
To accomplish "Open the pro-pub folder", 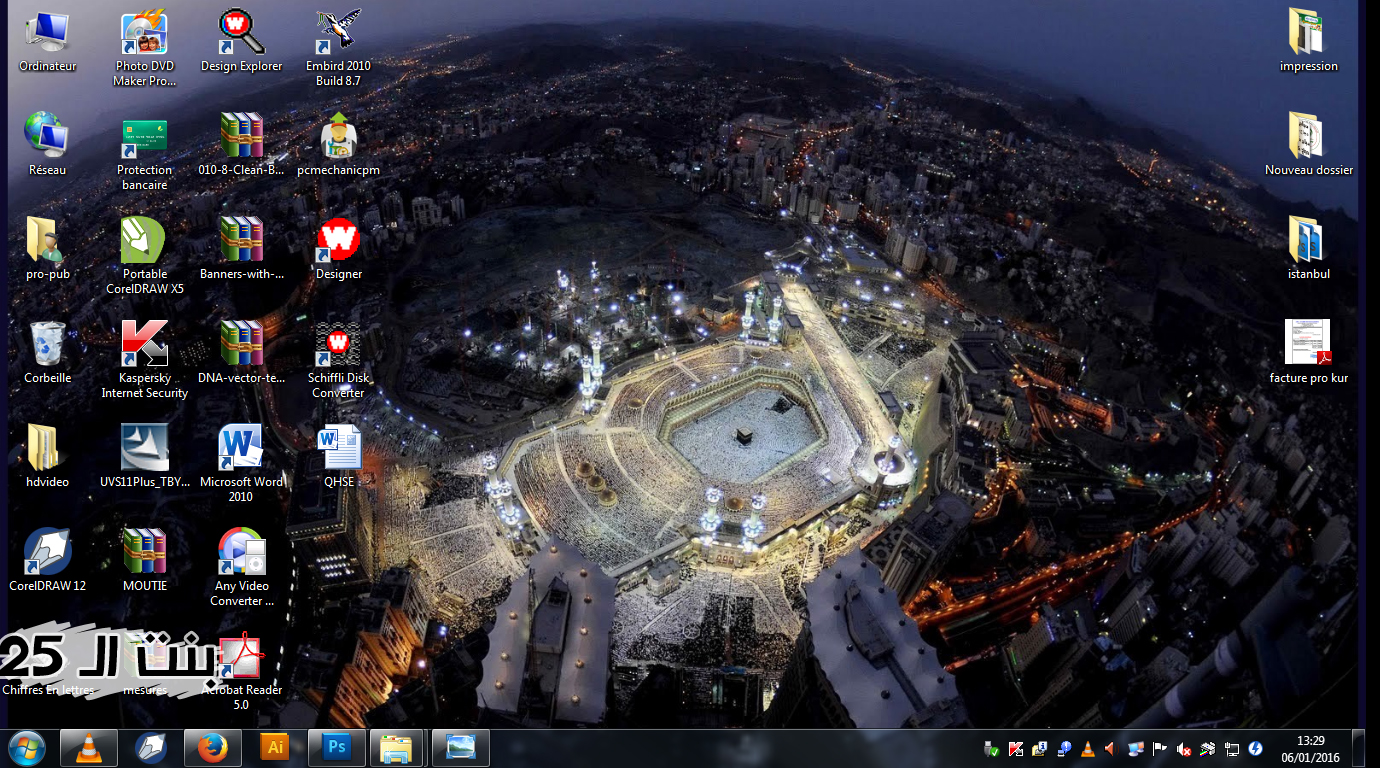I will click(47, 250).
